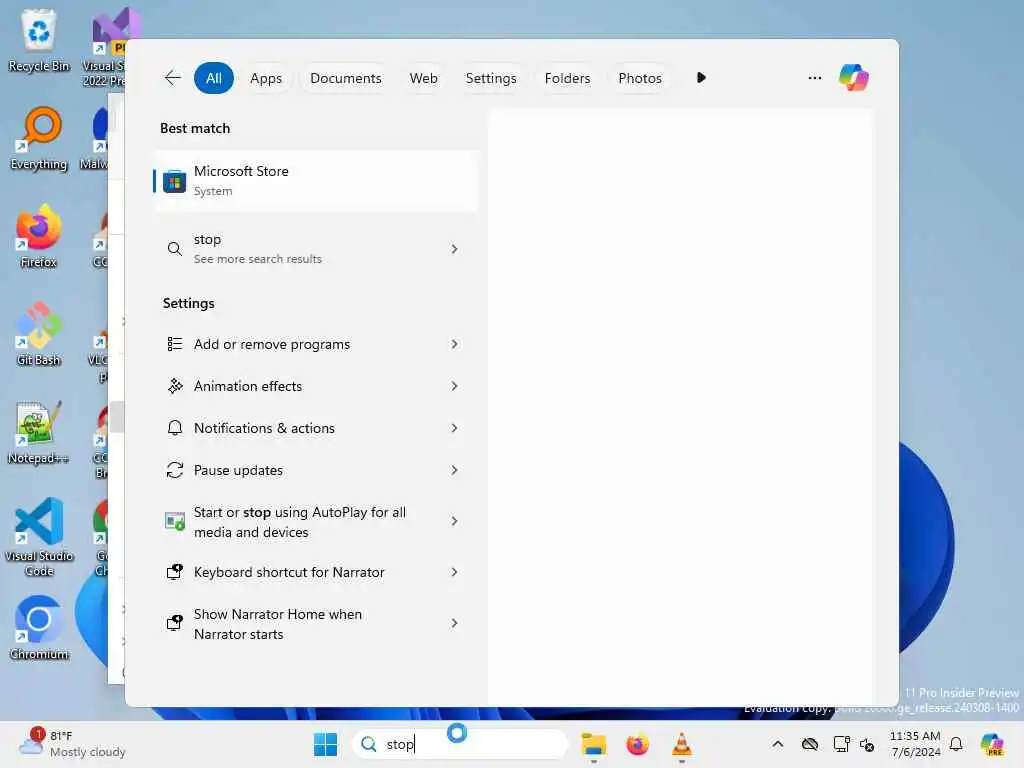Open Animation effects setting

[315, 386]
